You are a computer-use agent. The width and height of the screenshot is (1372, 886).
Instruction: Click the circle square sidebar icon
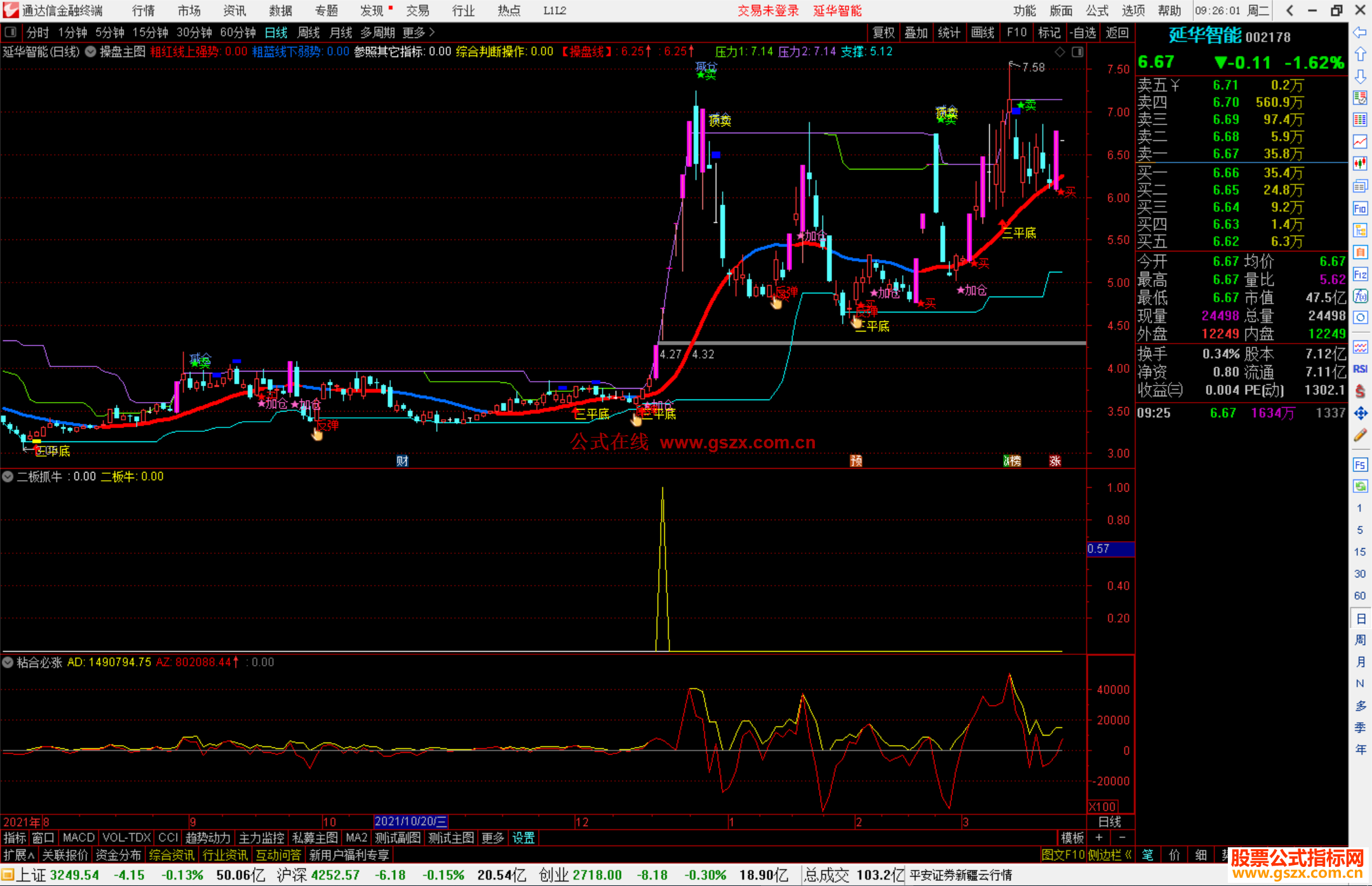(x=1360, y=318)
